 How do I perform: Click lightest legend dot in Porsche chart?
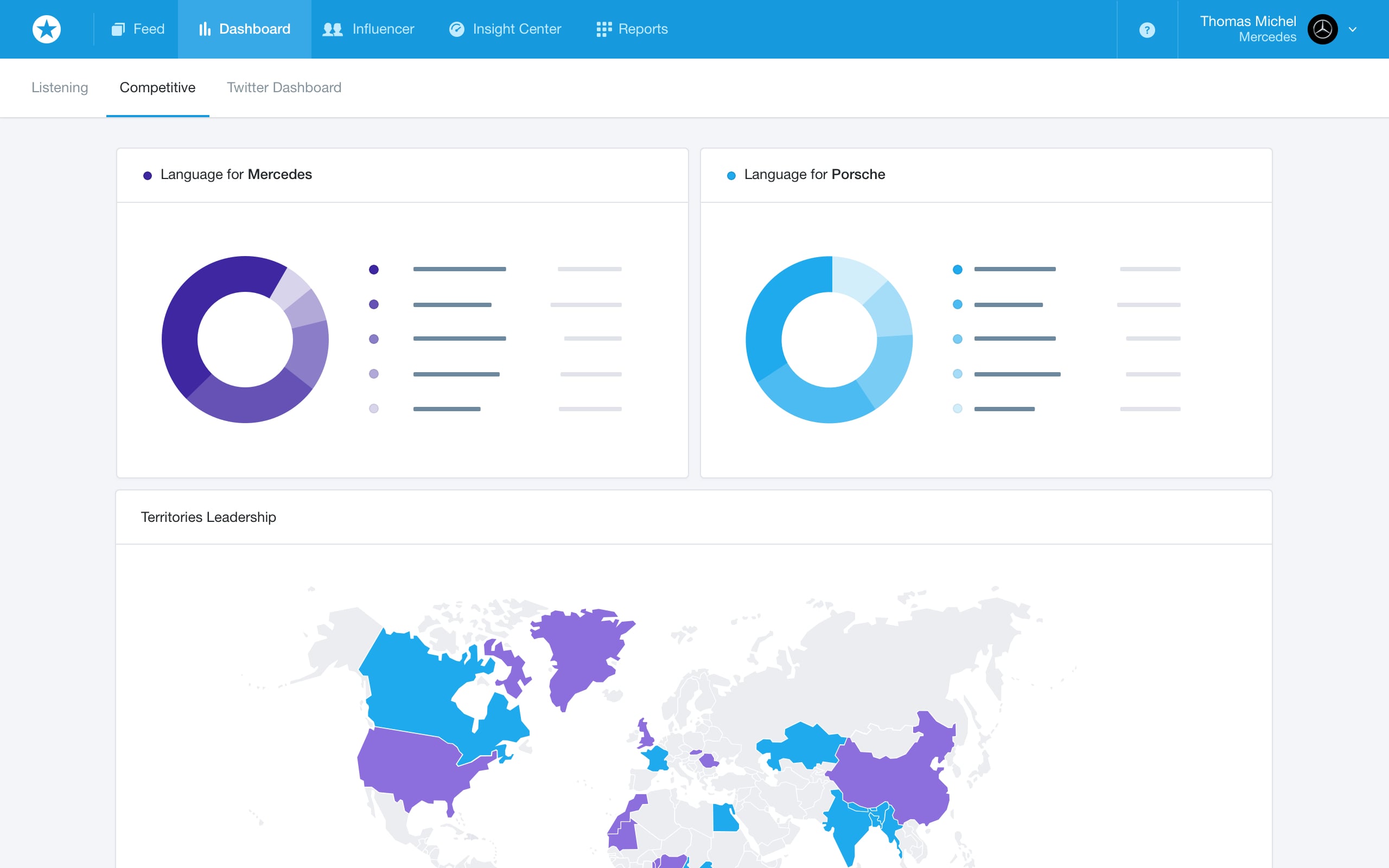(x=957, y=409)
